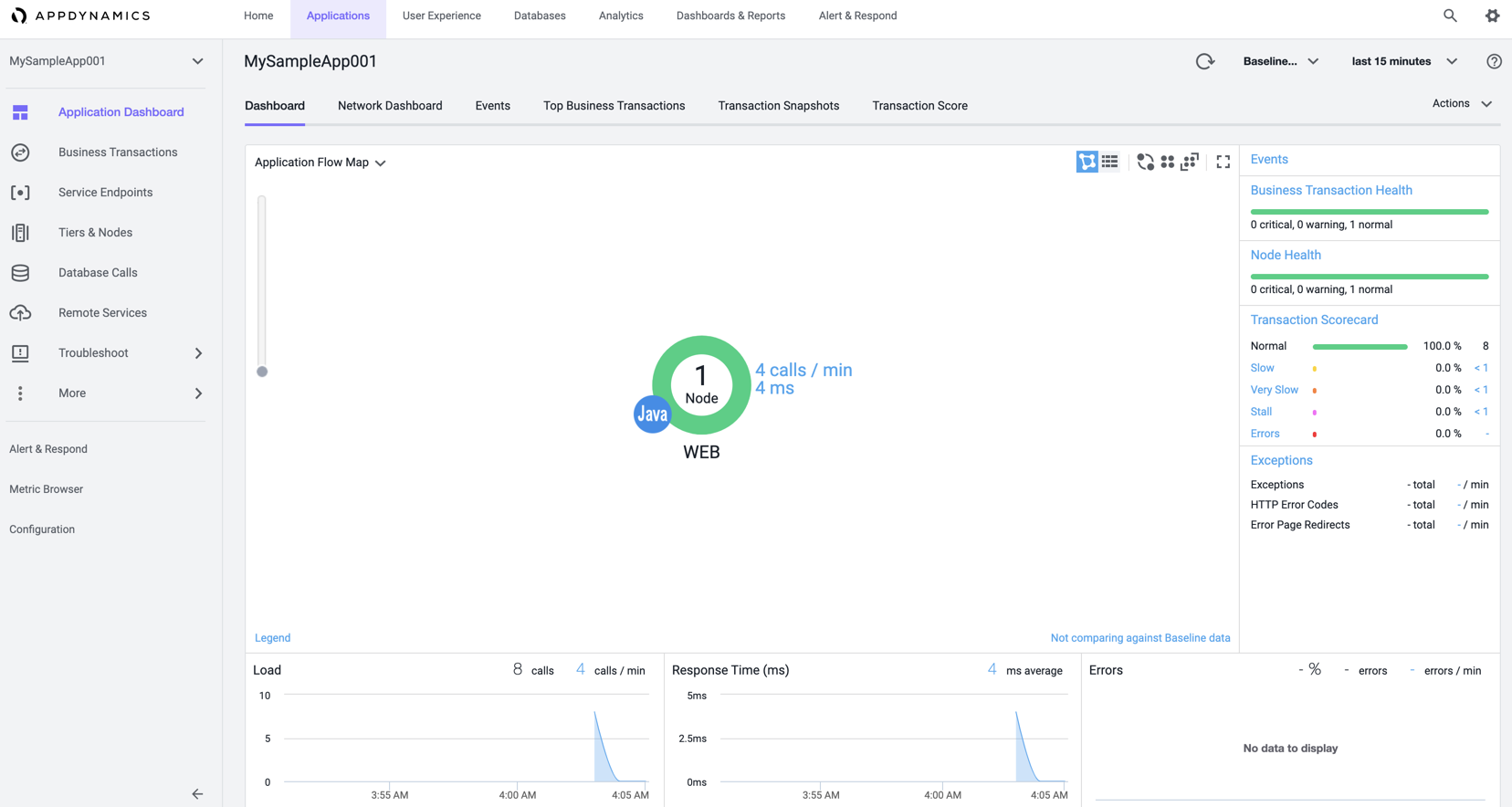Open the Databases top menu
The height and width of the screenshot is (807, 1512).
(540, 16)
